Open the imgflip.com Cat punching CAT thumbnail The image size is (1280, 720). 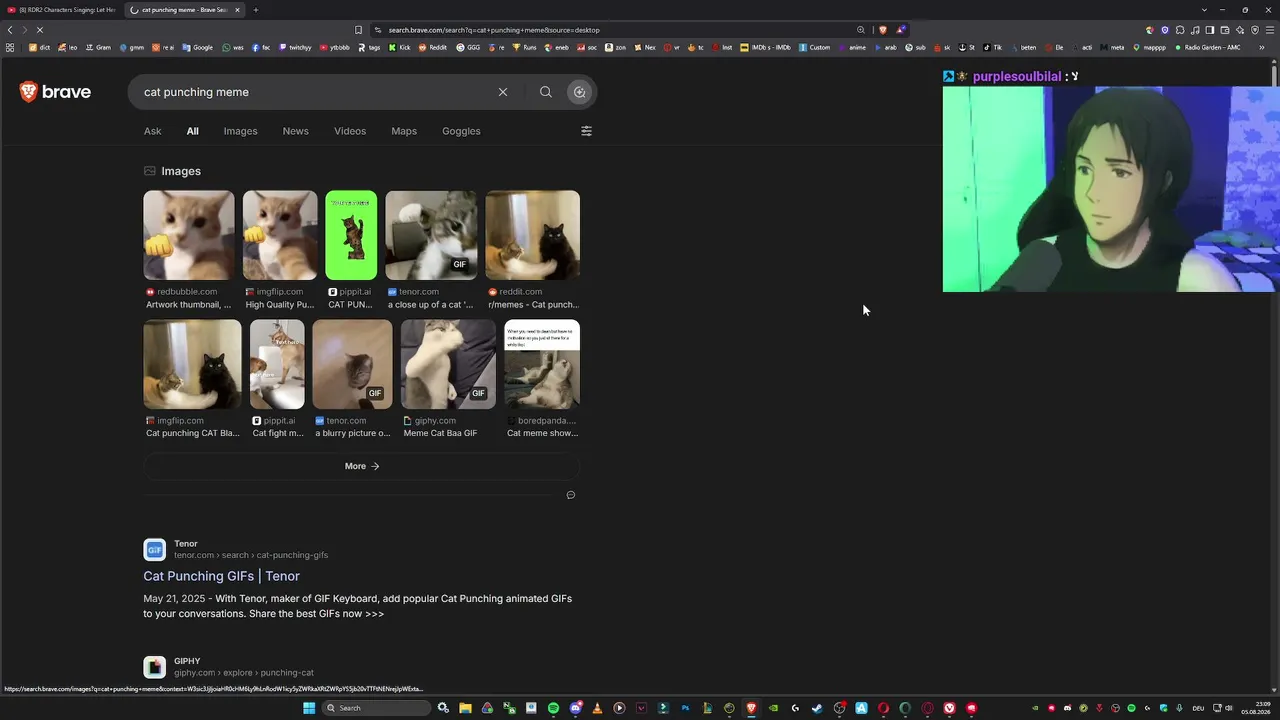pos(192,364)
